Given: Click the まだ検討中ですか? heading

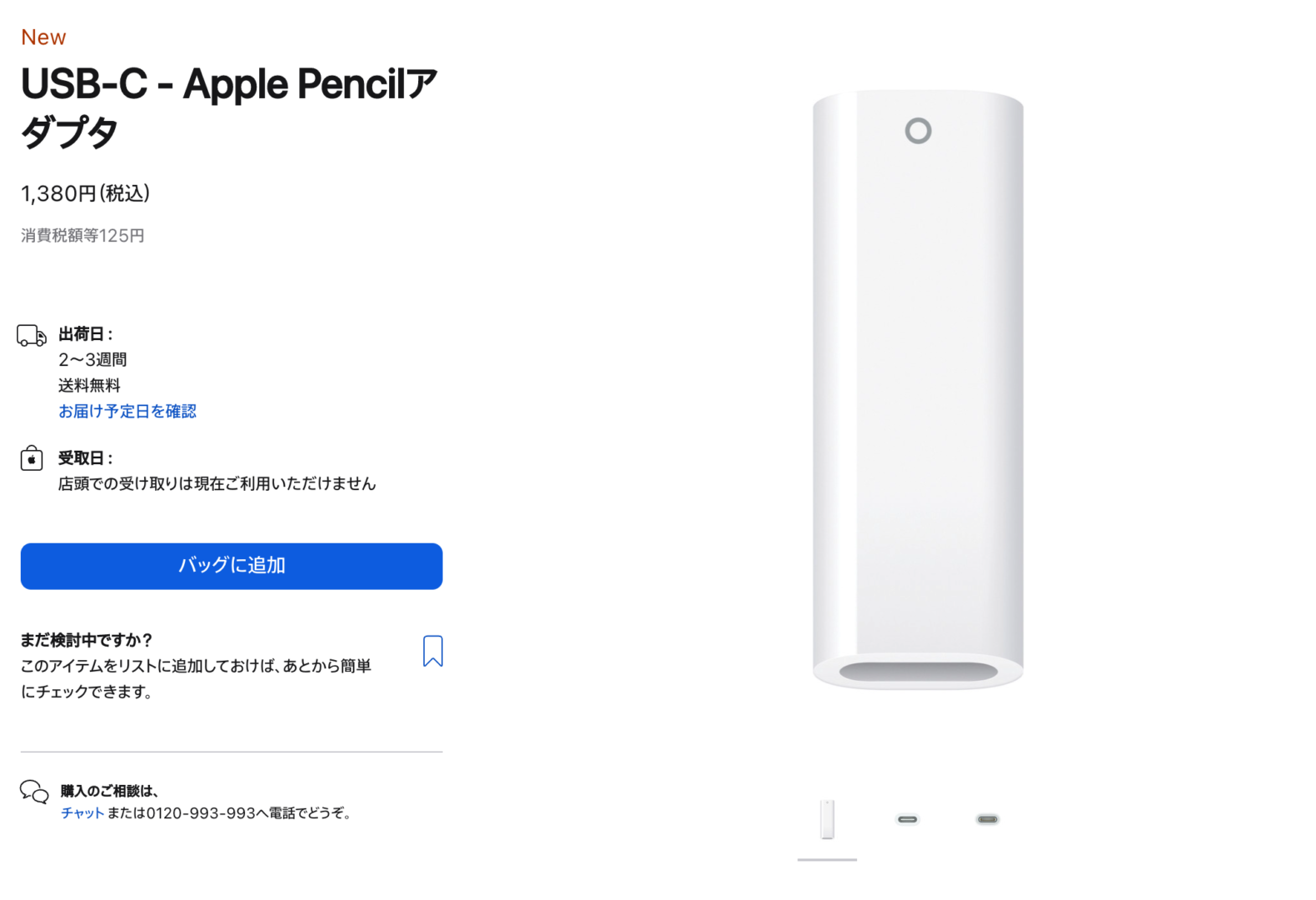Looking at the screenshot, I should (87, 640).
